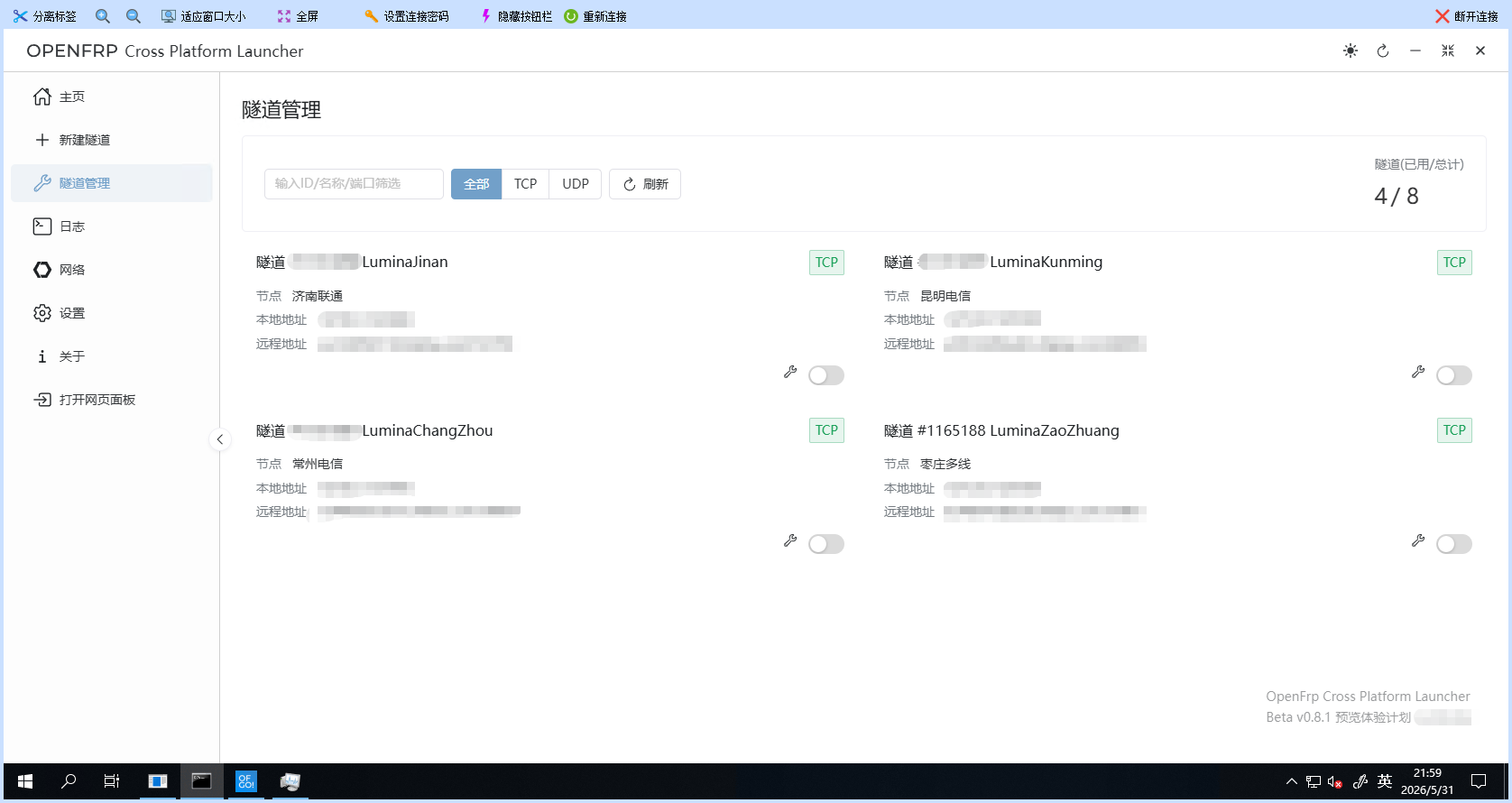The width and height of the screenshot is (1512, 803).
Task: Click the login-arrow icon beside 打开网页面板
Action: point(42,400)
